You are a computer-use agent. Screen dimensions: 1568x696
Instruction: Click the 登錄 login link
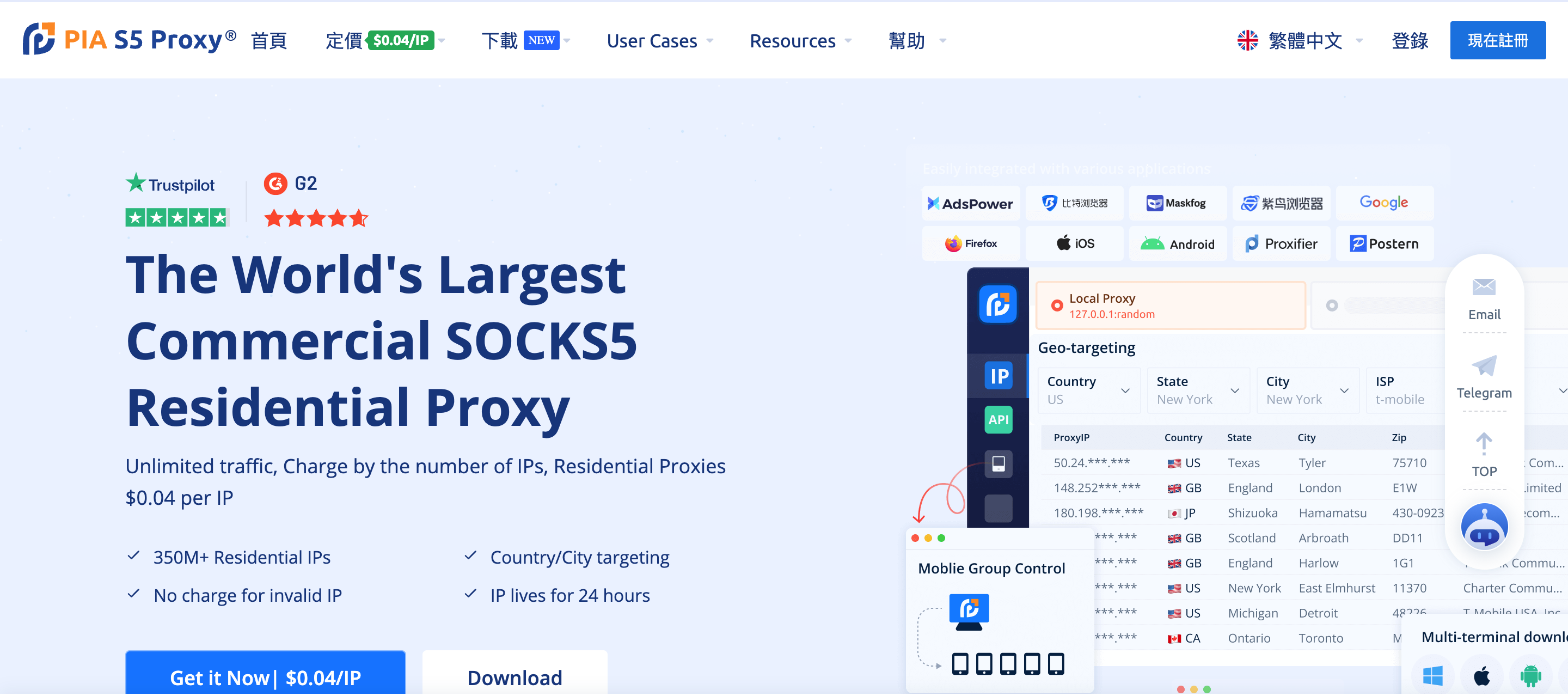[1410, 41]
